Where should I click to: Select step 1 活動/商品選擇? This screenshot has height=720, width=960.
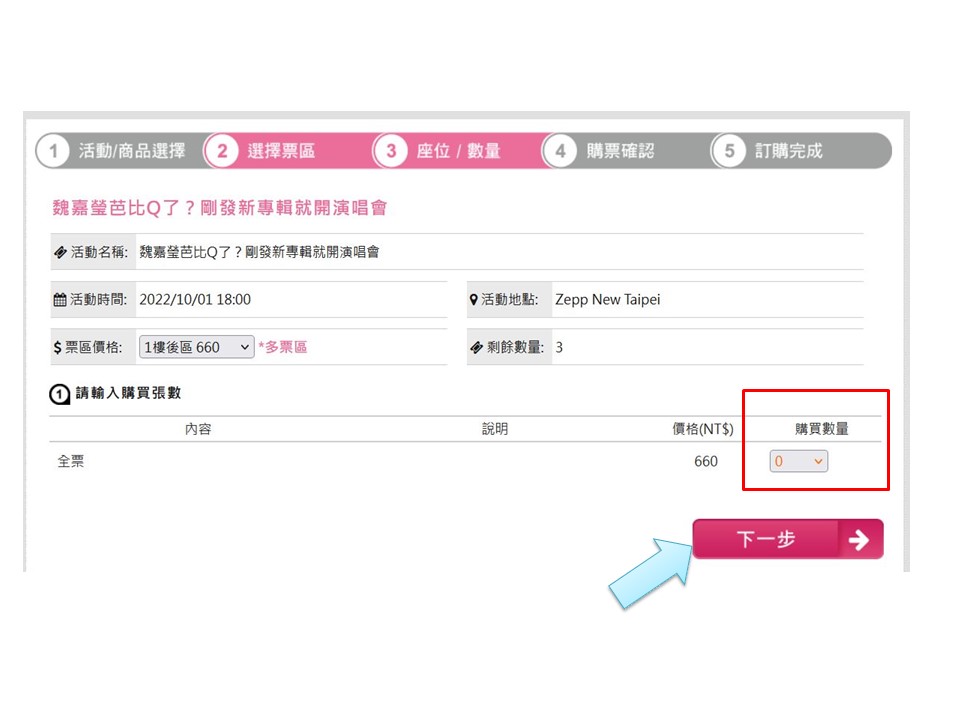coord(120,151)
